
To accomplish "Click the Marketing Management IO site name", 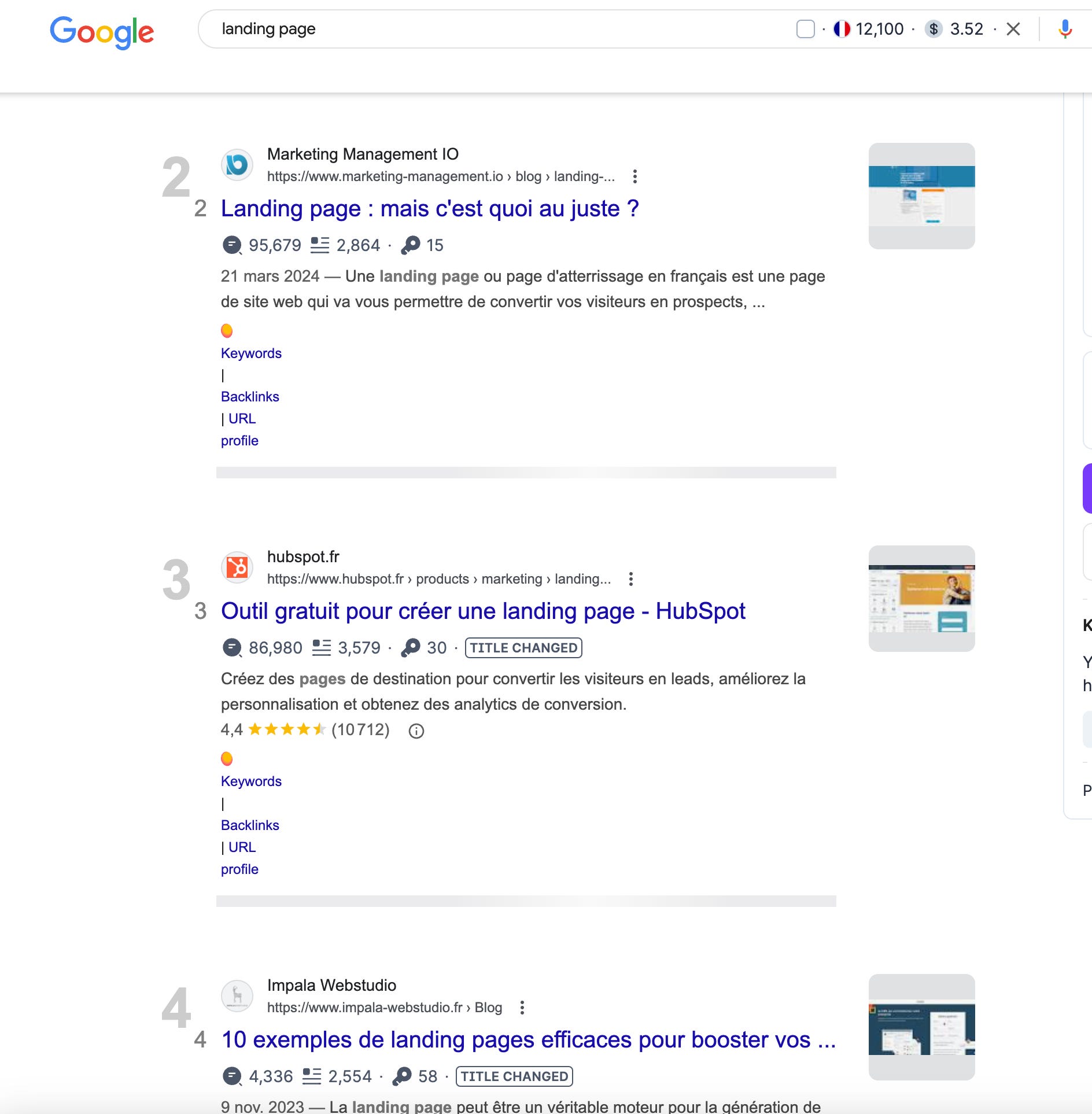I will tap(363, 154).
